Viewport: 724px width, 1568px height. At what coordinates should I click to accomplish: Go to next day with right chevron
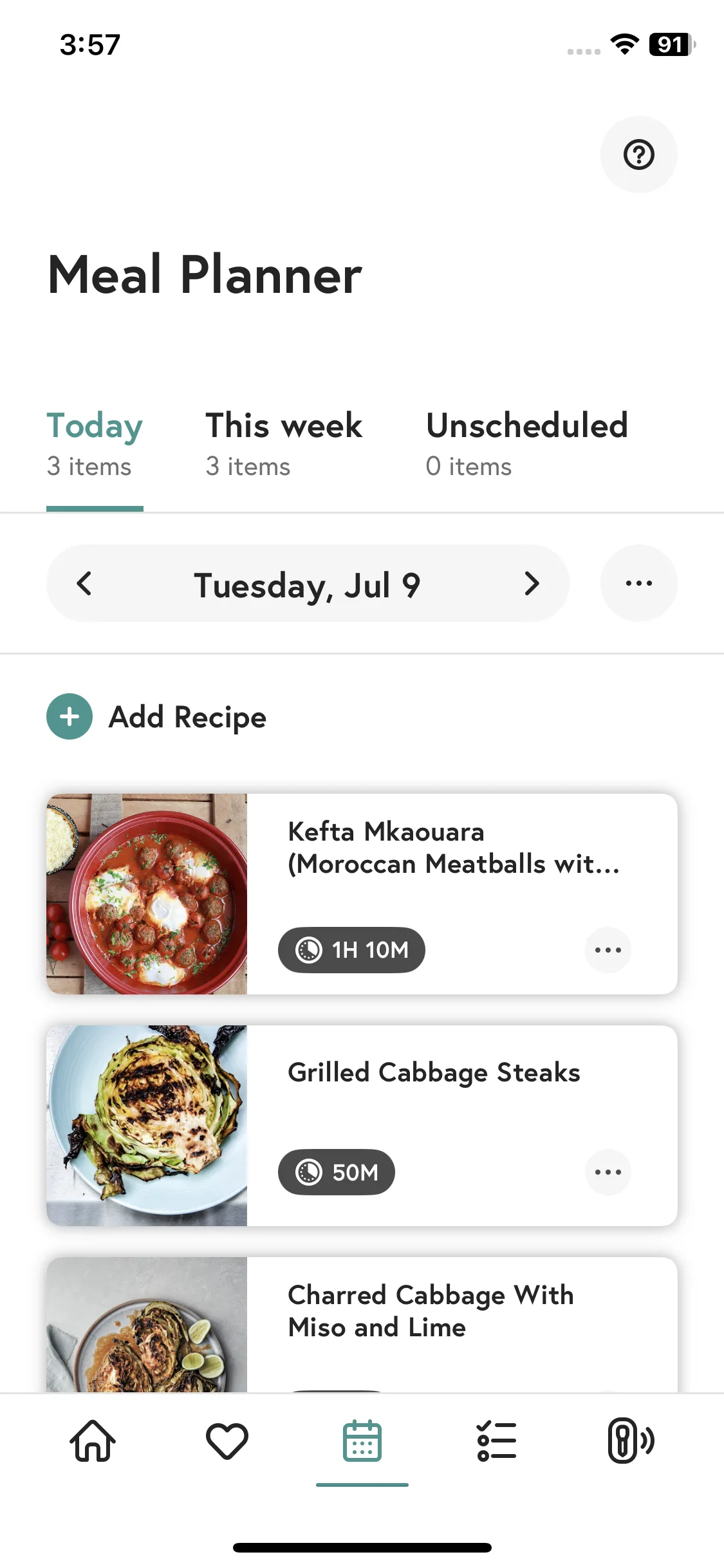pos(532,583)
